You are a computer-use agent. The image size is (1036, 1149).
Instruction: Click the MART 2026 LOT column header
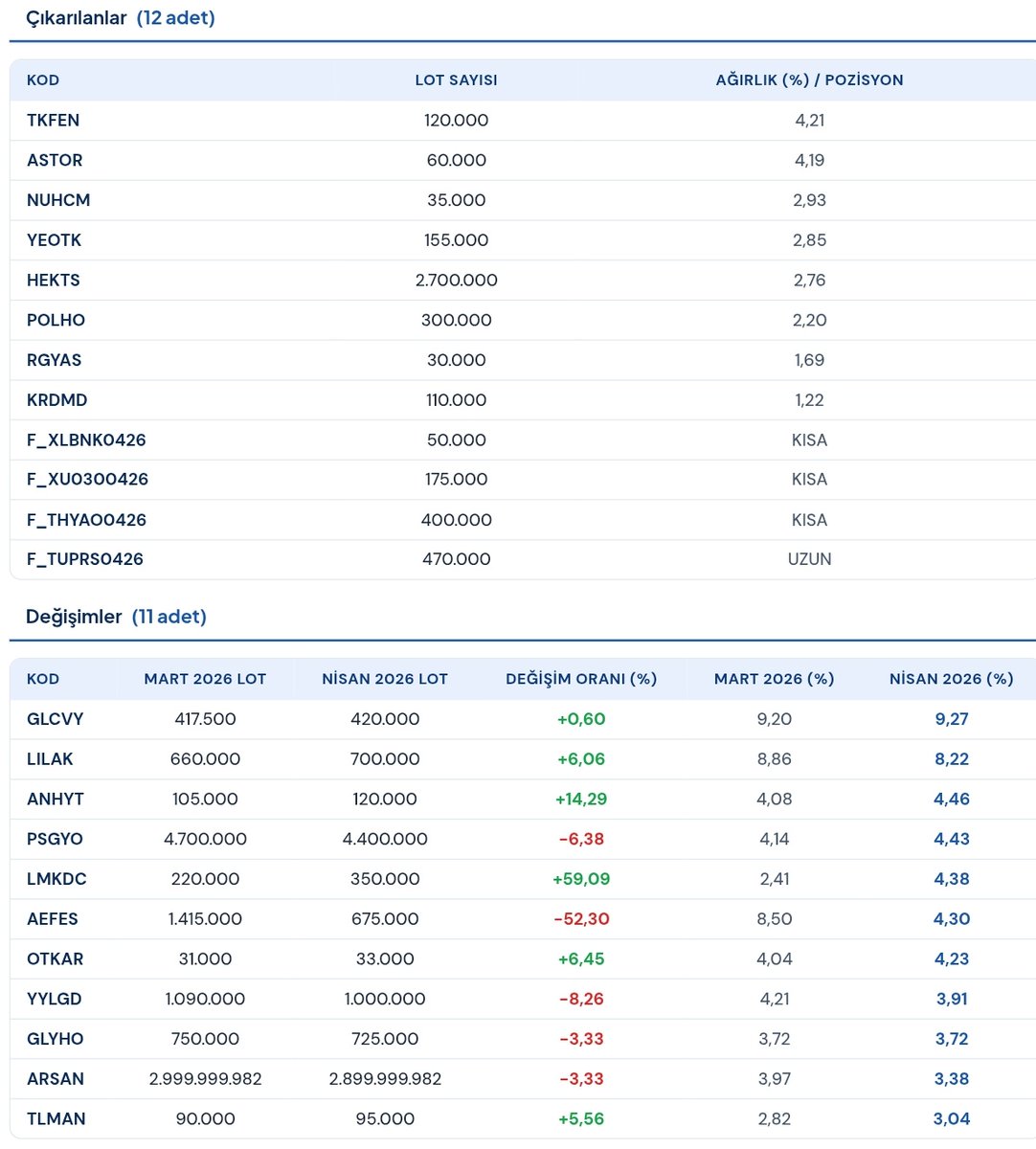(205, 679)
